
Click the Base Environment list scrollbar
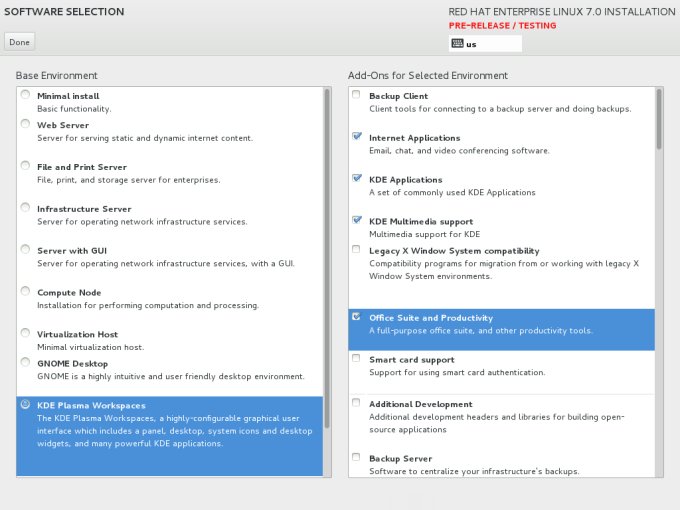(x=327, y=258)
